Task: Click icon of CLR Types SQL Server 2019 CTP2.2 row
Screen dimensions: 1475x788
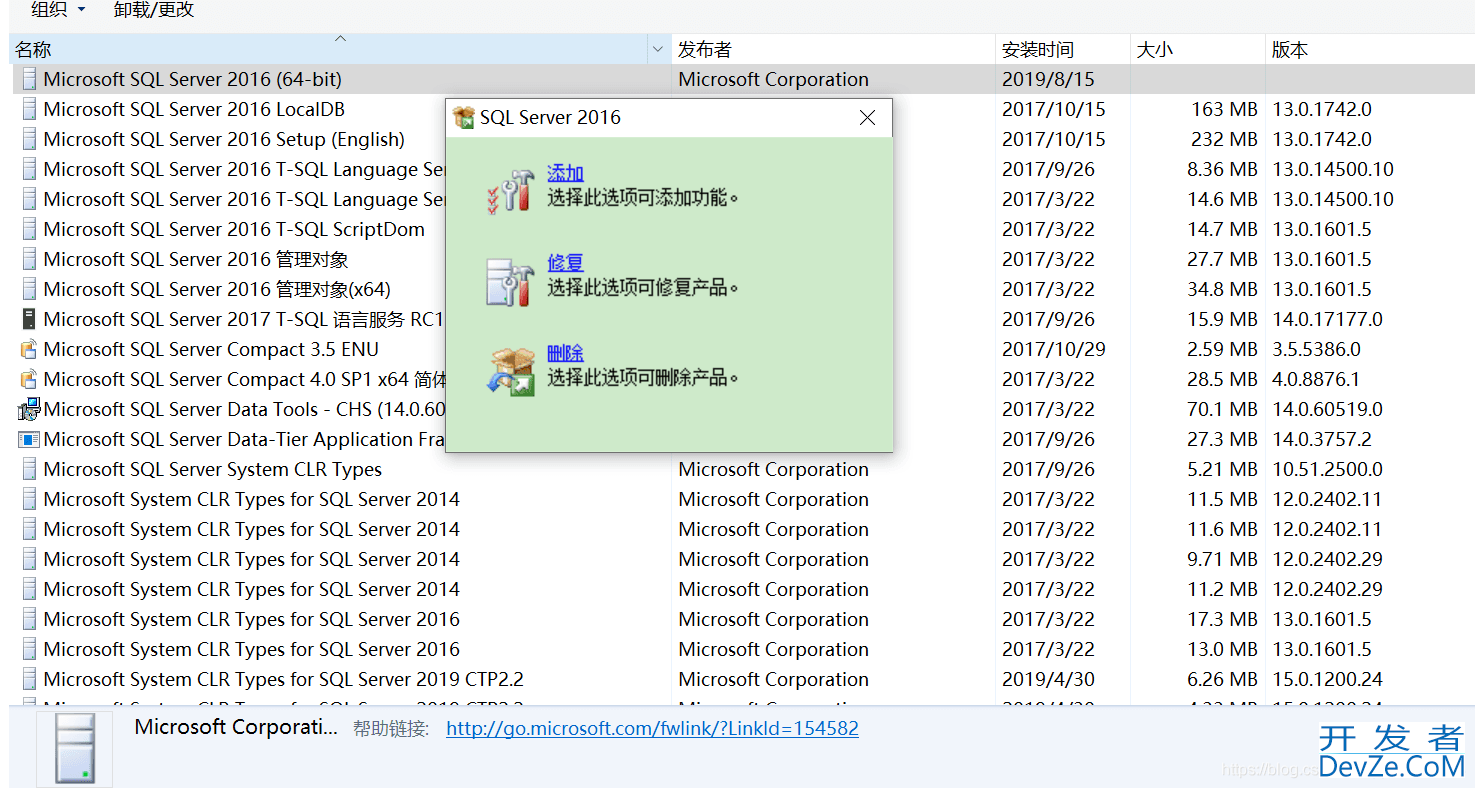Action: pos(29,680)
